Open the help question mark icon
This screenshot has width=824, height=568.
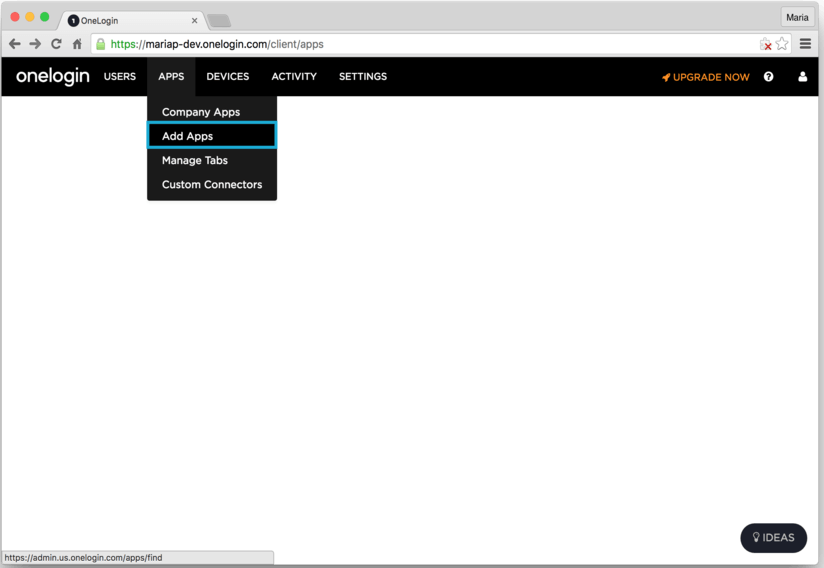768,77
